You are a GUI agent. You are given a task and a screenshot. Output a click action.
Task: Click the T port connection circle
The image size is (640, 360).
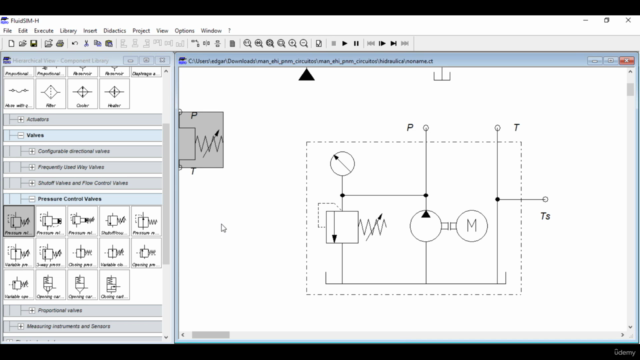[498, 128]
